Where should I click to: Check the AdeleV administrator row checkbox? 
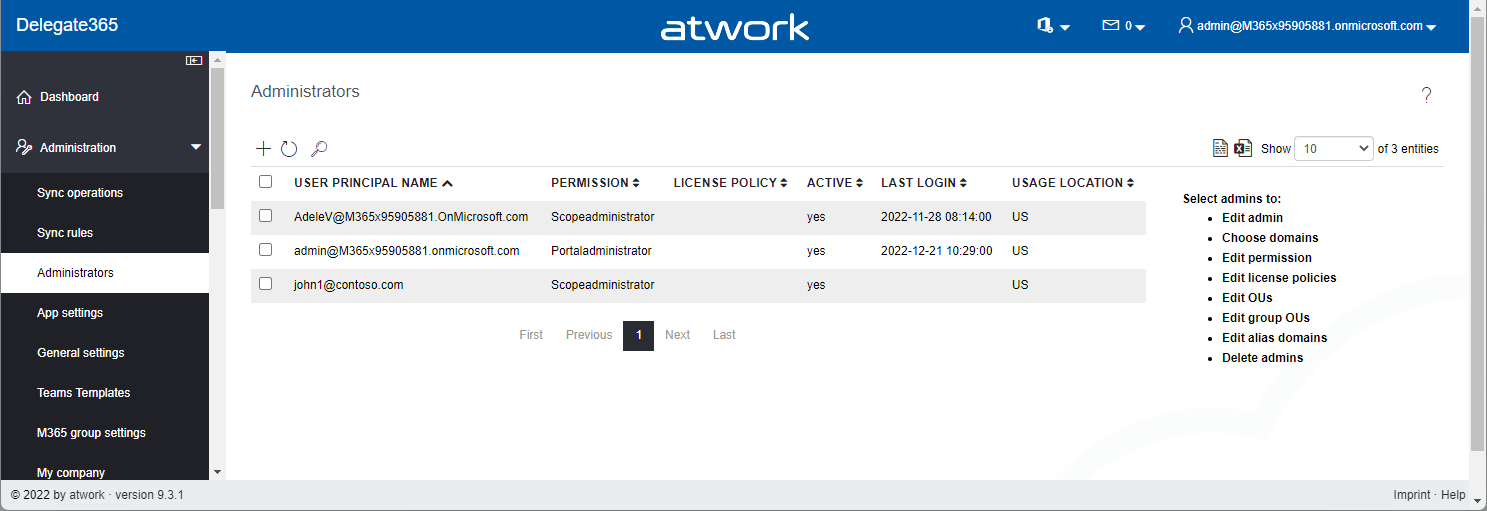click(x=265, y=216)
